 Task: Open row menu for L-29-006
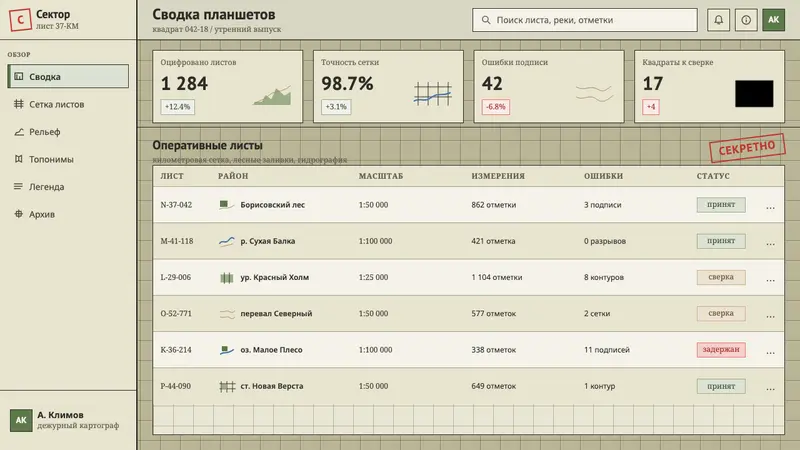pyautogui.click(x=770, y=279)
